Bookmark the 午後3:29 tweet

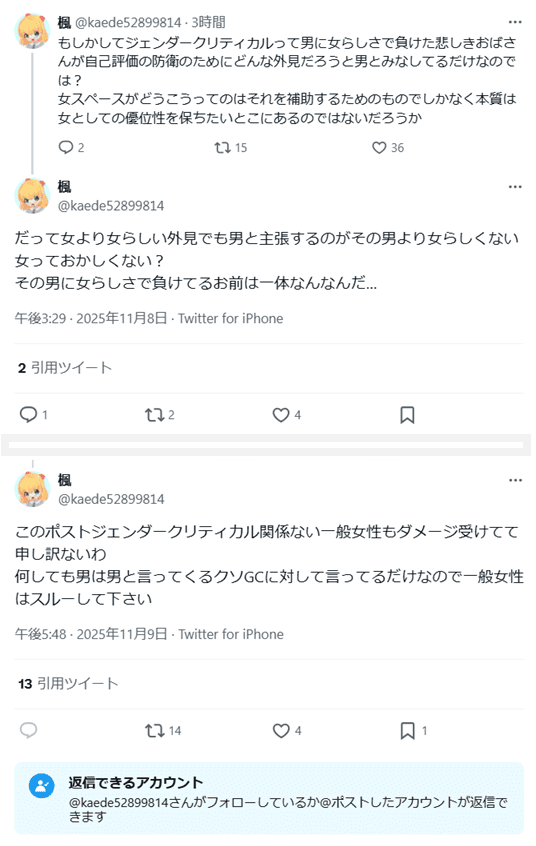407,414
